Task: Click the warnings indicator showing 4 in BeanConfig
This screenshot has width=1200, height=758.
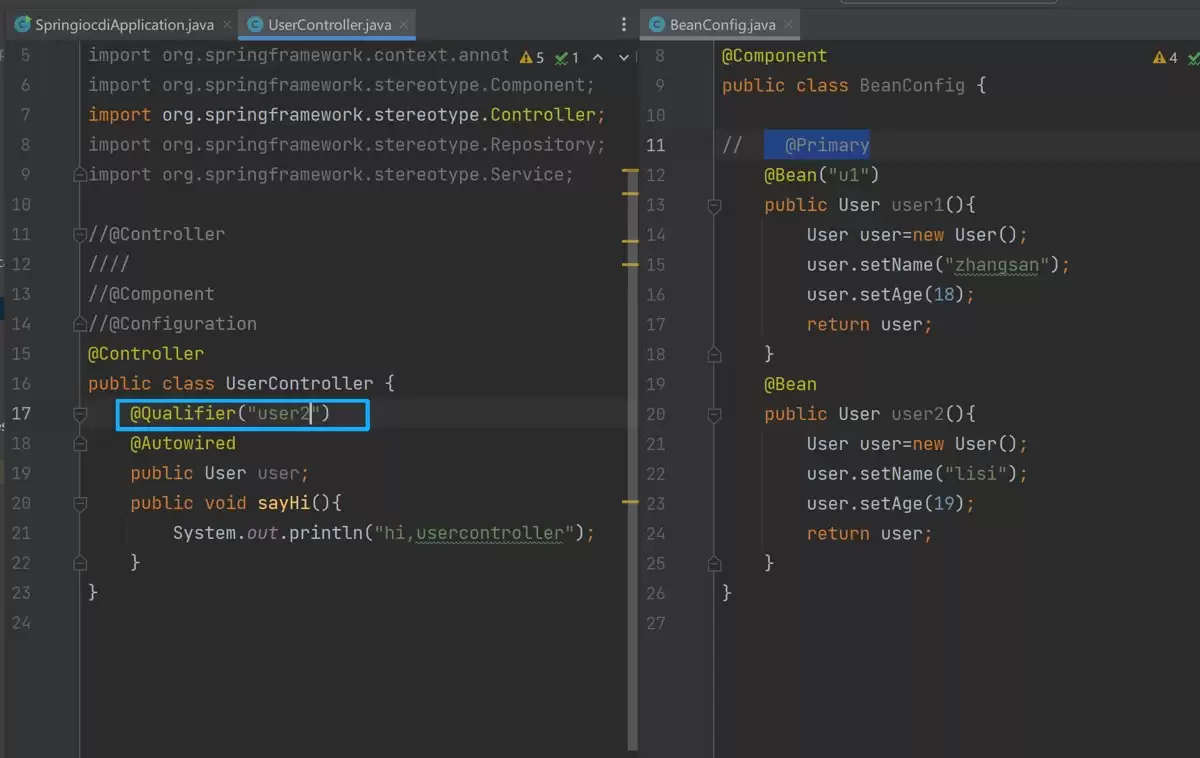Action: pos(1166,58)
